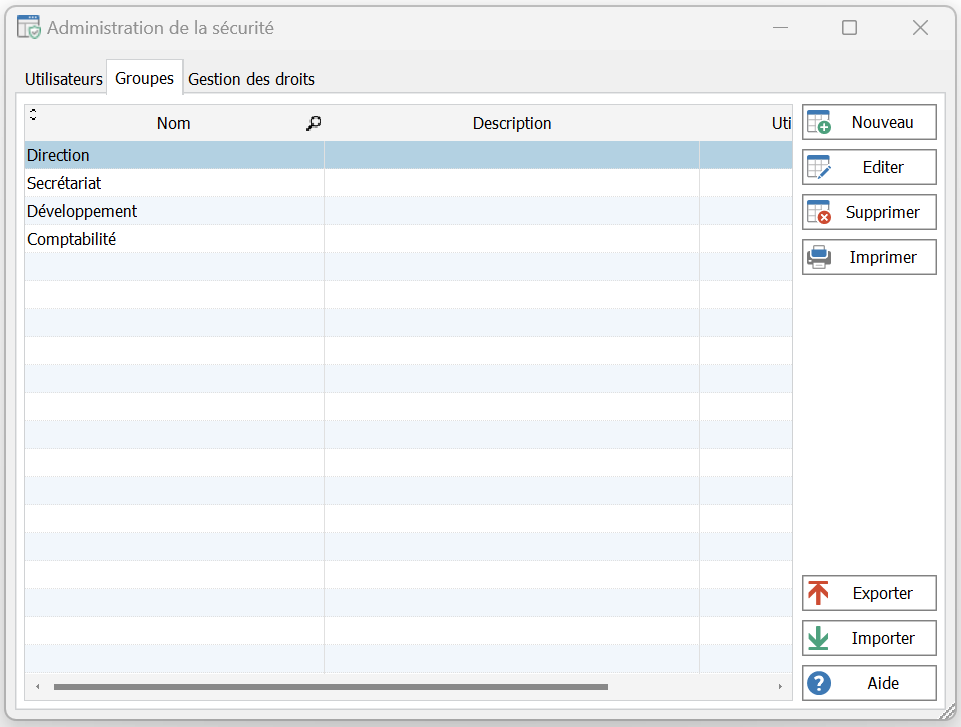Click the table-plus icon on Nouveau
The height and width of the screenshot is (727, 961).
coord(819,122)
